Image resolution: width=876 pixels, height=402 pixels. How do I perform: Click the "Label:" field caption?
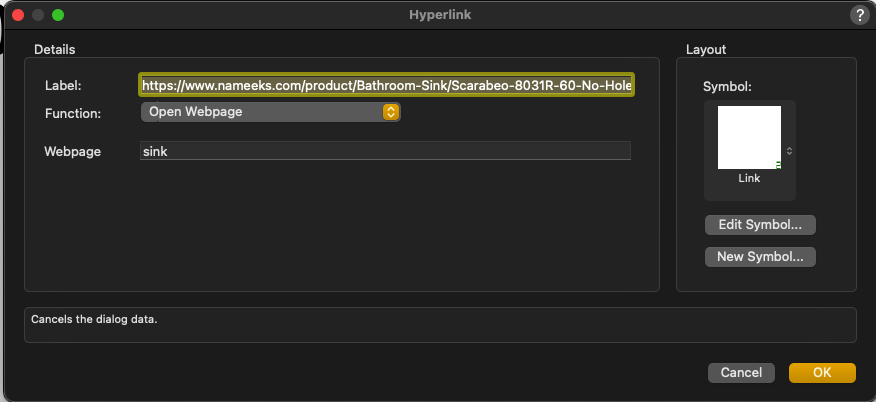click(x=63, y=85)
